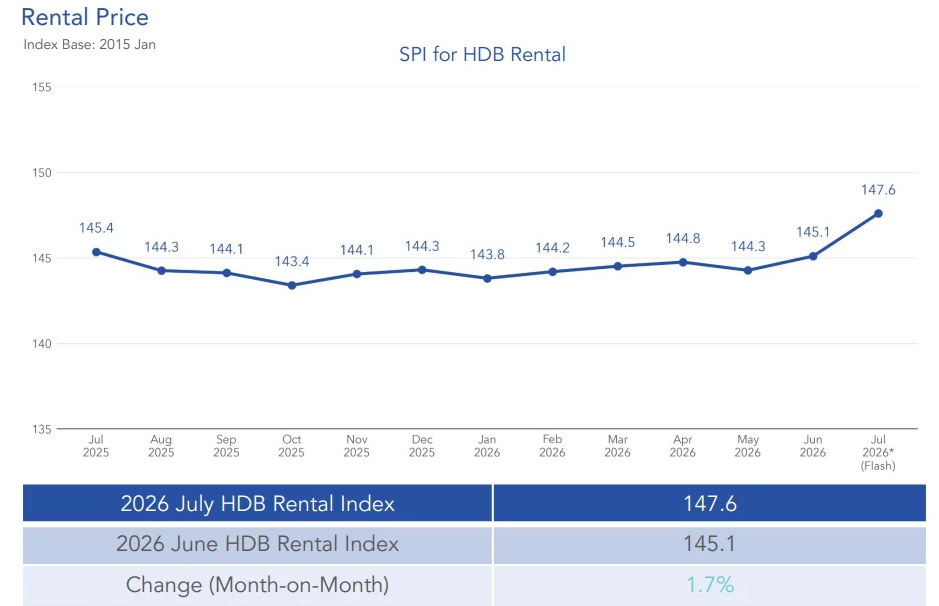
Task: Click the 145.1 value in the table
Action: pyautogui.click(x=710, y=544)
